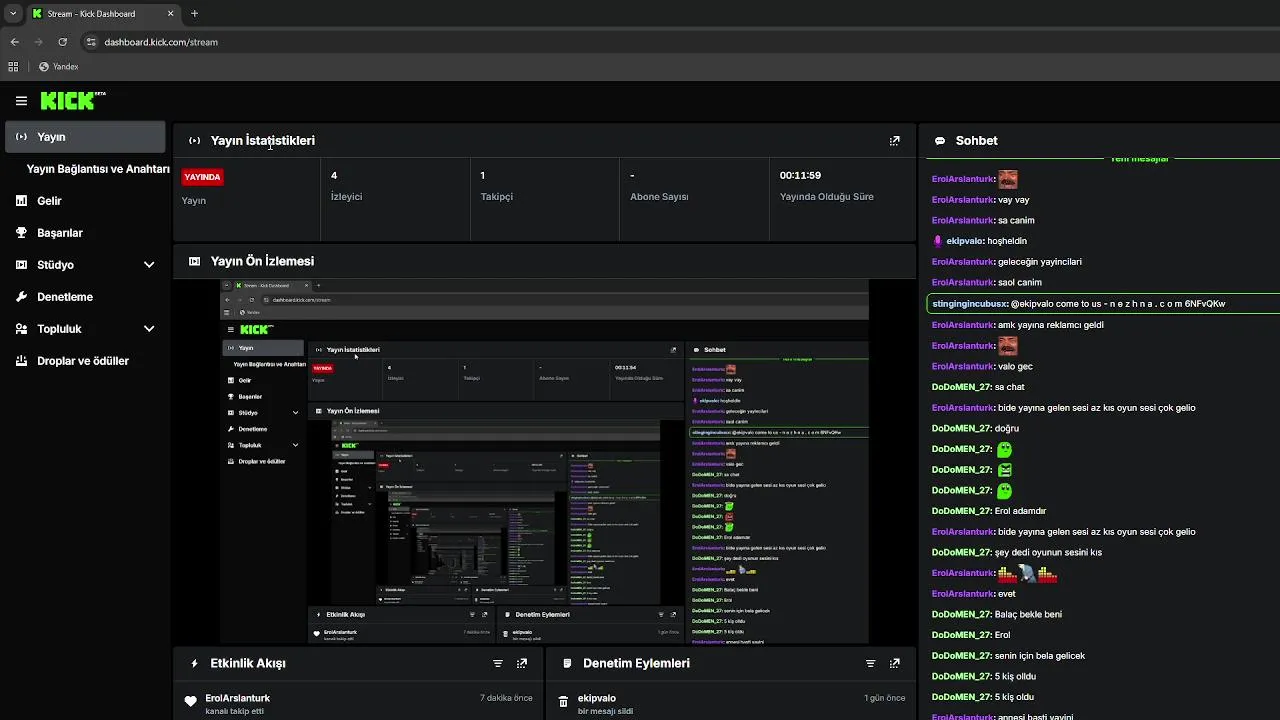Open the tab search dropdown arrow

click(x=13, y=14)
